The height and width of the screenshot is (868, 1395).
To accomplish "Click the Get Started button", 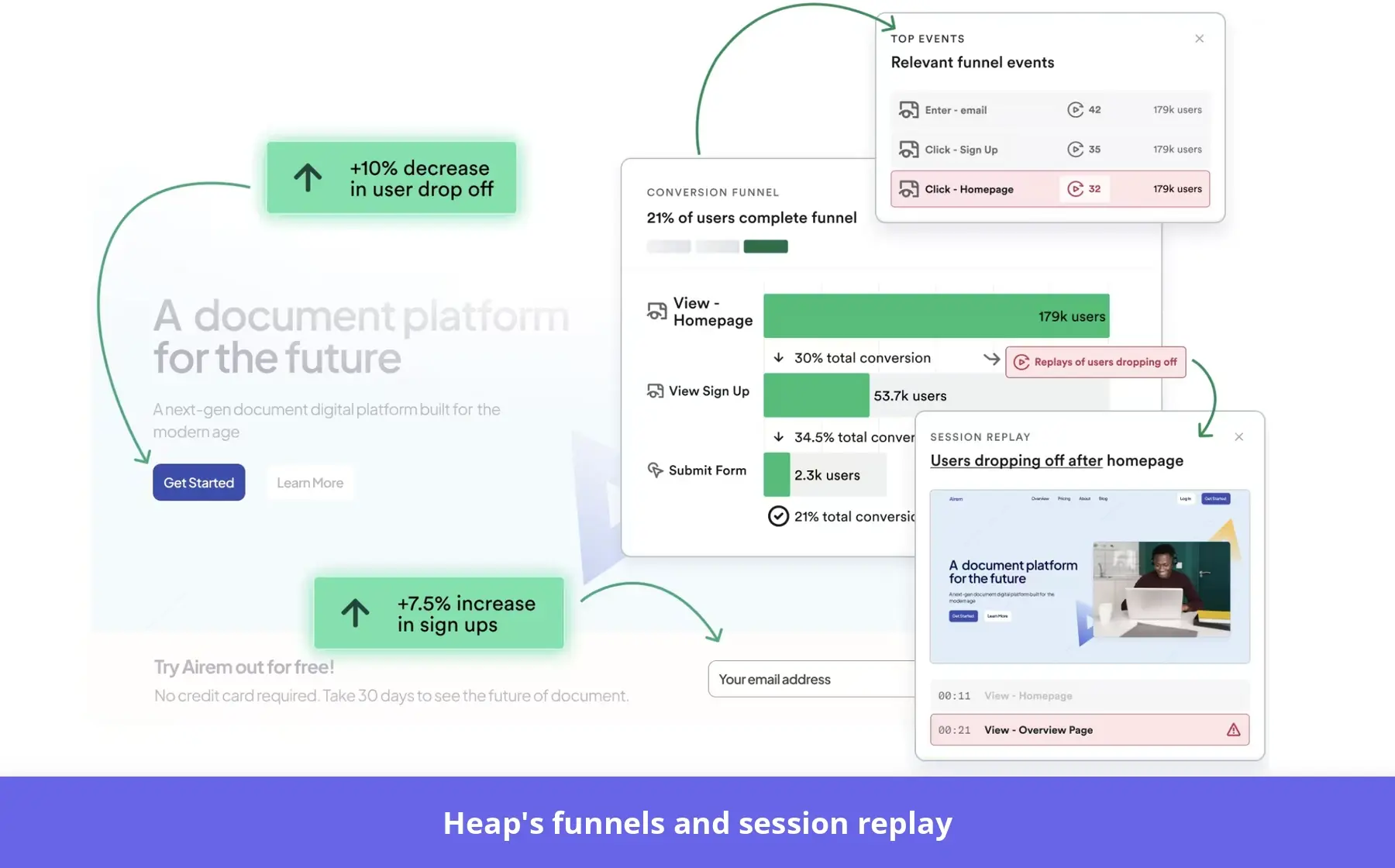I will [x=199, y=482].
